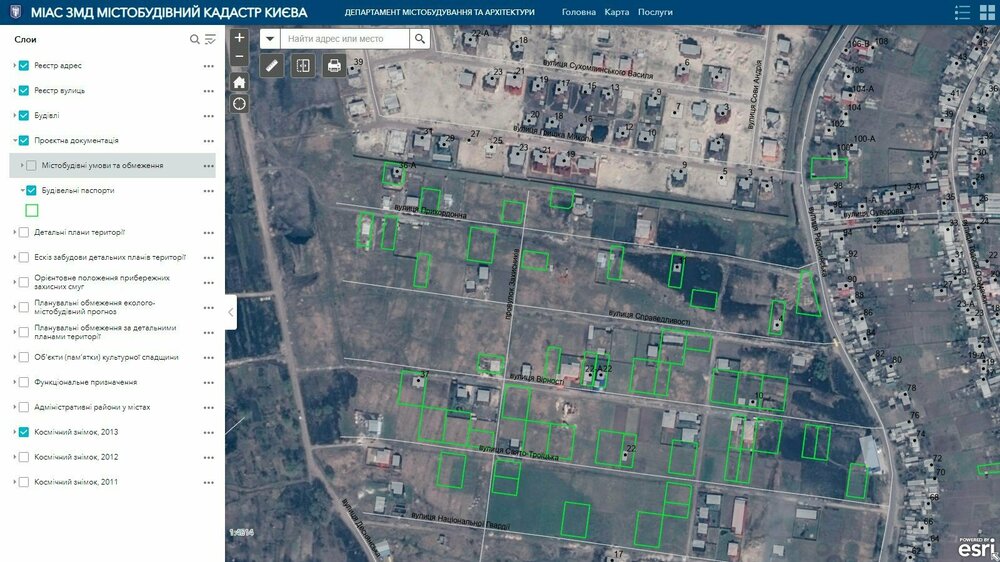Open options menu for Реєстр адрес layer
Viewport: 1000px width, 562px height.
(x=209, y=66)
